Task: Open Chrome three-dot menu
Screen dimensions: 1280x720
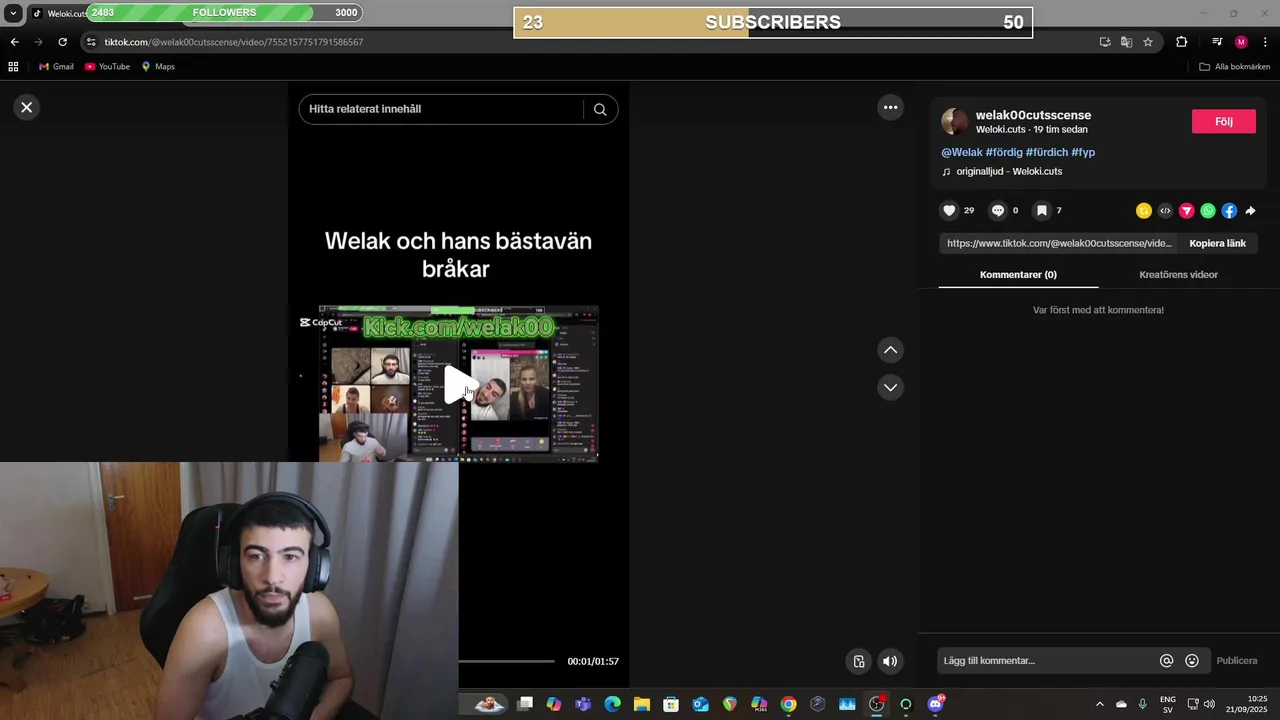Action: pos(1266,42)
